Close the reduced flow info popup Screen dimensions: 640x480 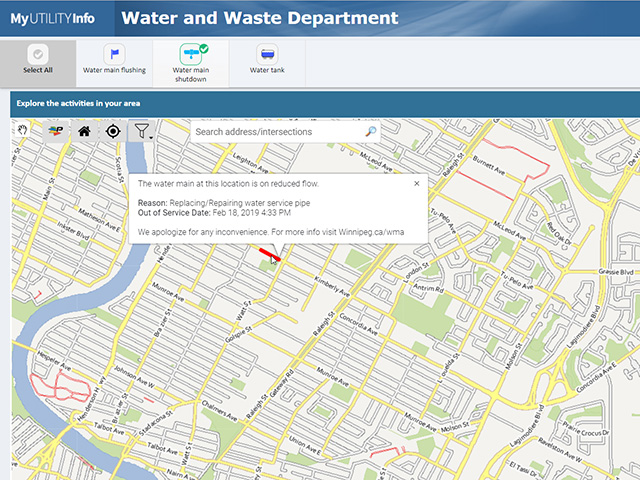417,183
